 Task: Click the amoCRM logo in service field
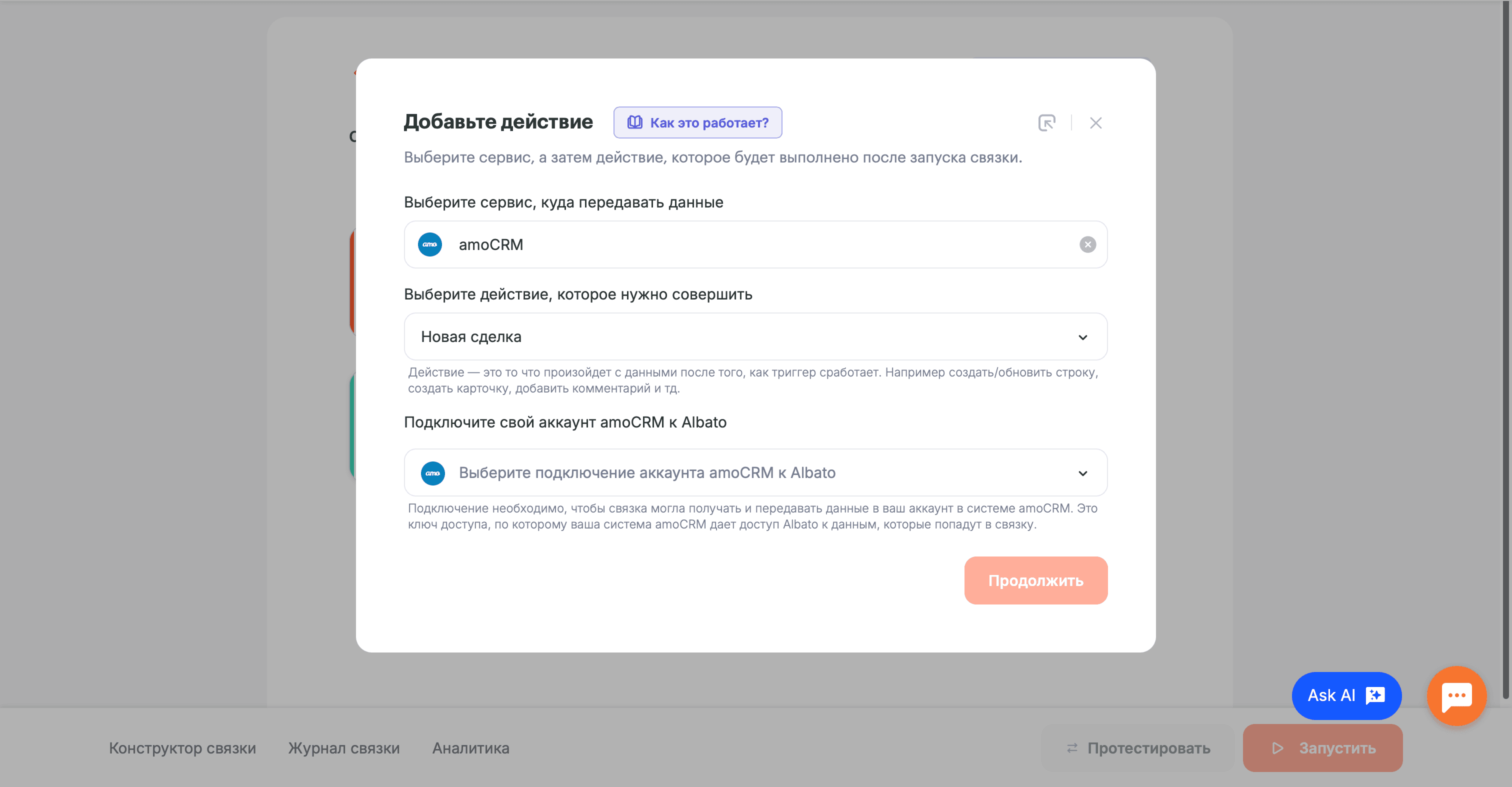pos(429,244)
